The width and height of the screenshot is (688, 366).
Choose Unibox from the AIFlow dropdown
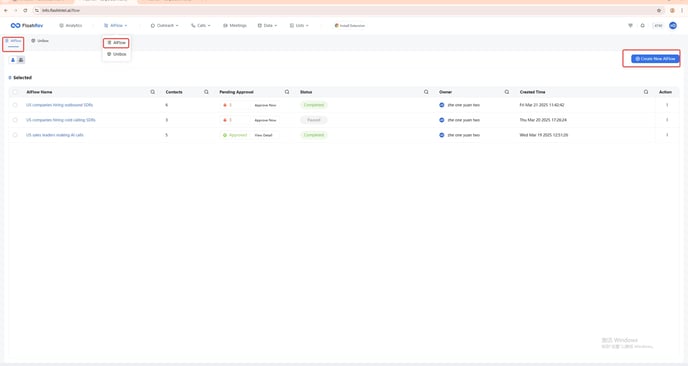[117, 54]
